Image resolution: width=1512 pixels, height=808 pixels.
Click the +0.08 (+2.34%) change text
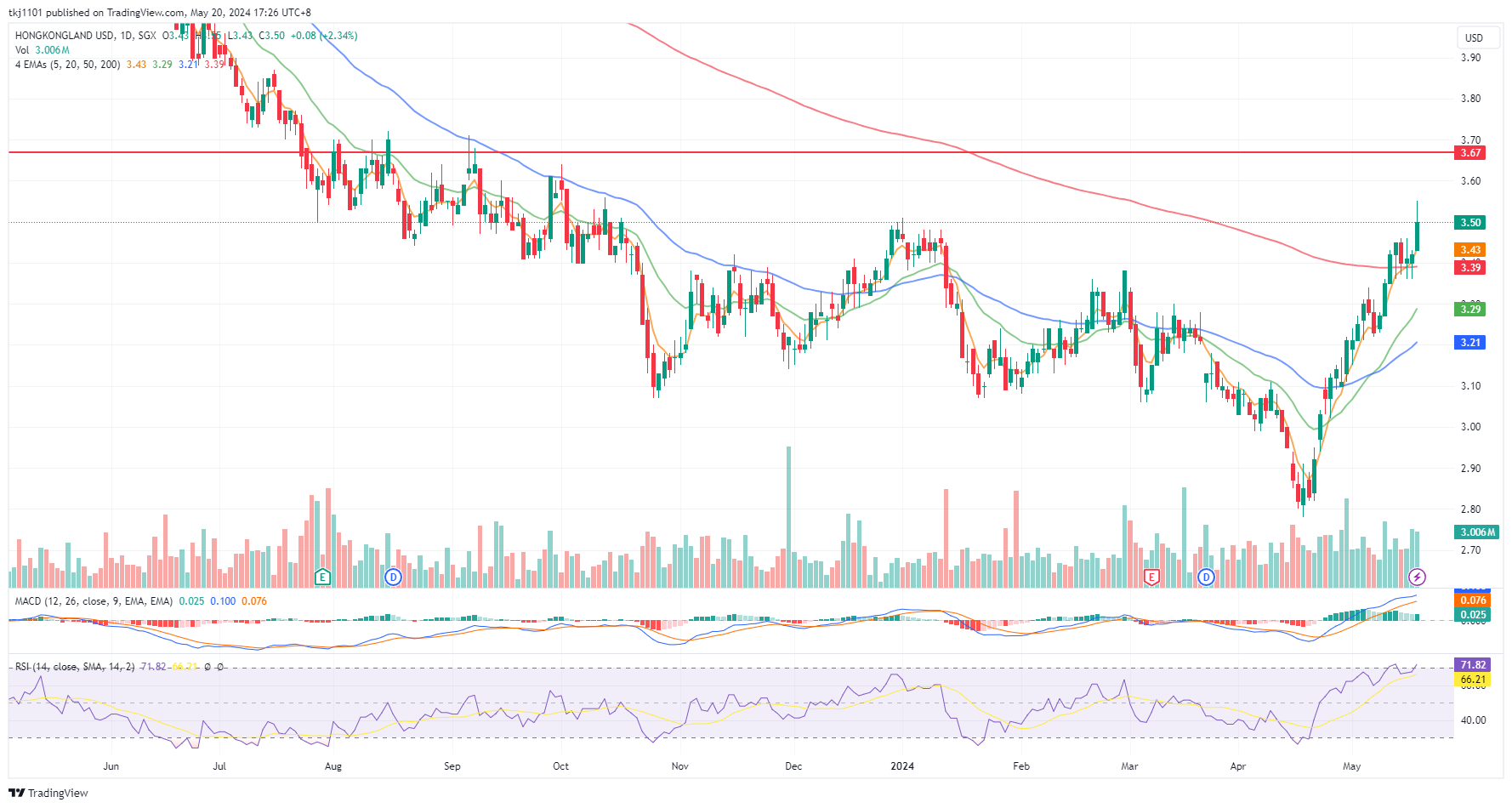click(324, 36)
